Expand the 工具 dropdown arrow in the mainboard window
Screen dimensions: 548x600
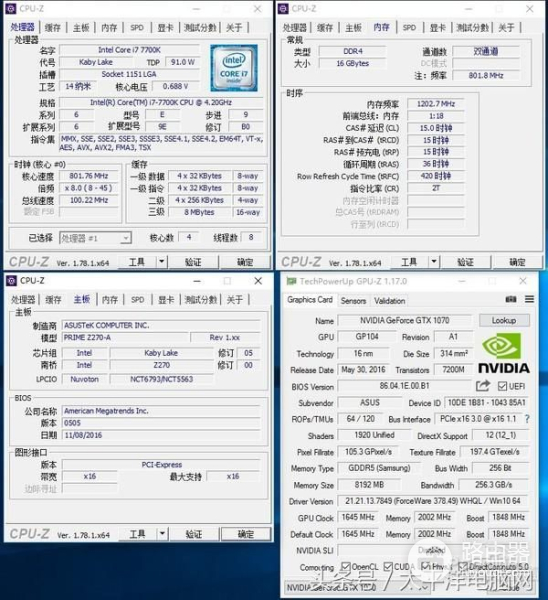click(162, 533)
